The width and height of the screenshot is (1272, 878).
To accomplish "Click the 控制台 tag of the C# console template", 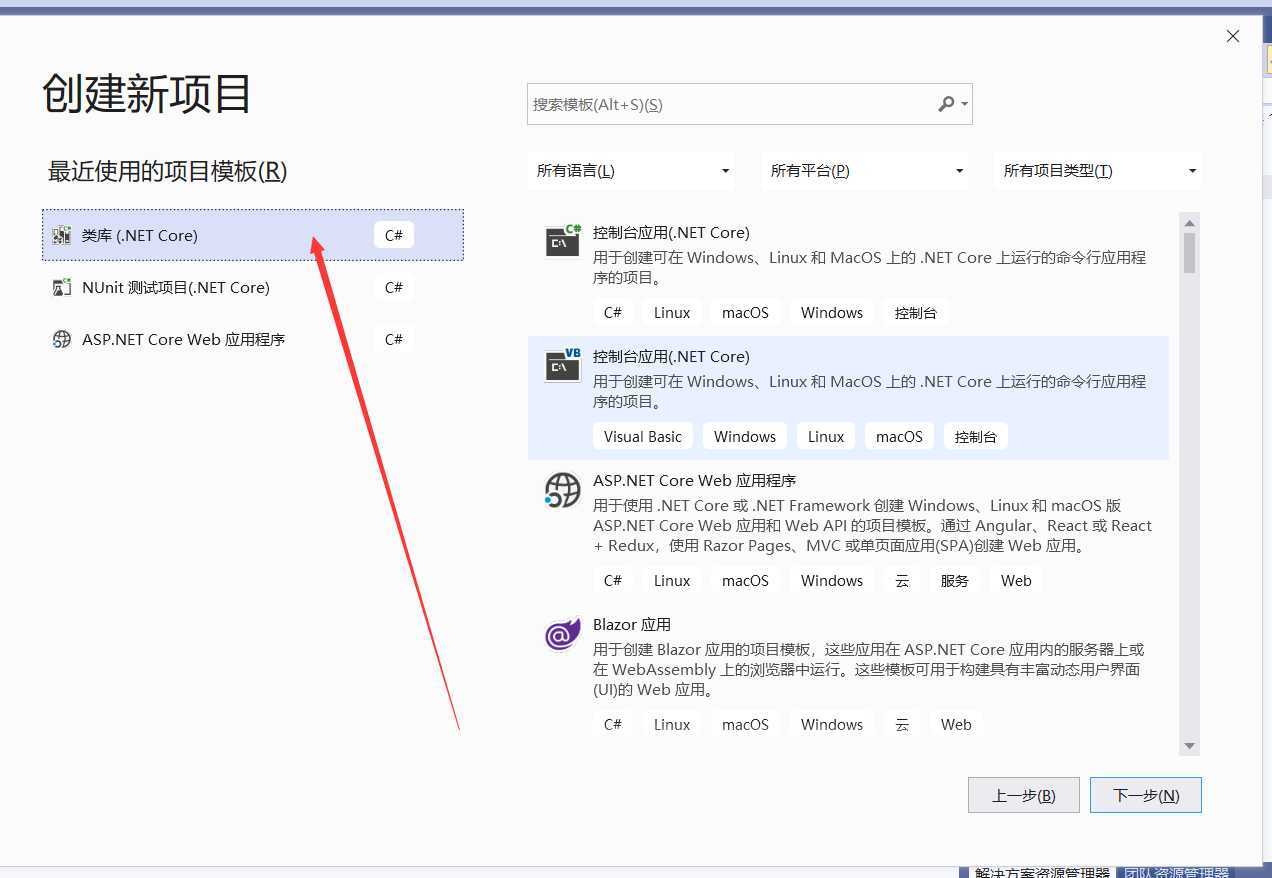I will click(x=916, y=313).
